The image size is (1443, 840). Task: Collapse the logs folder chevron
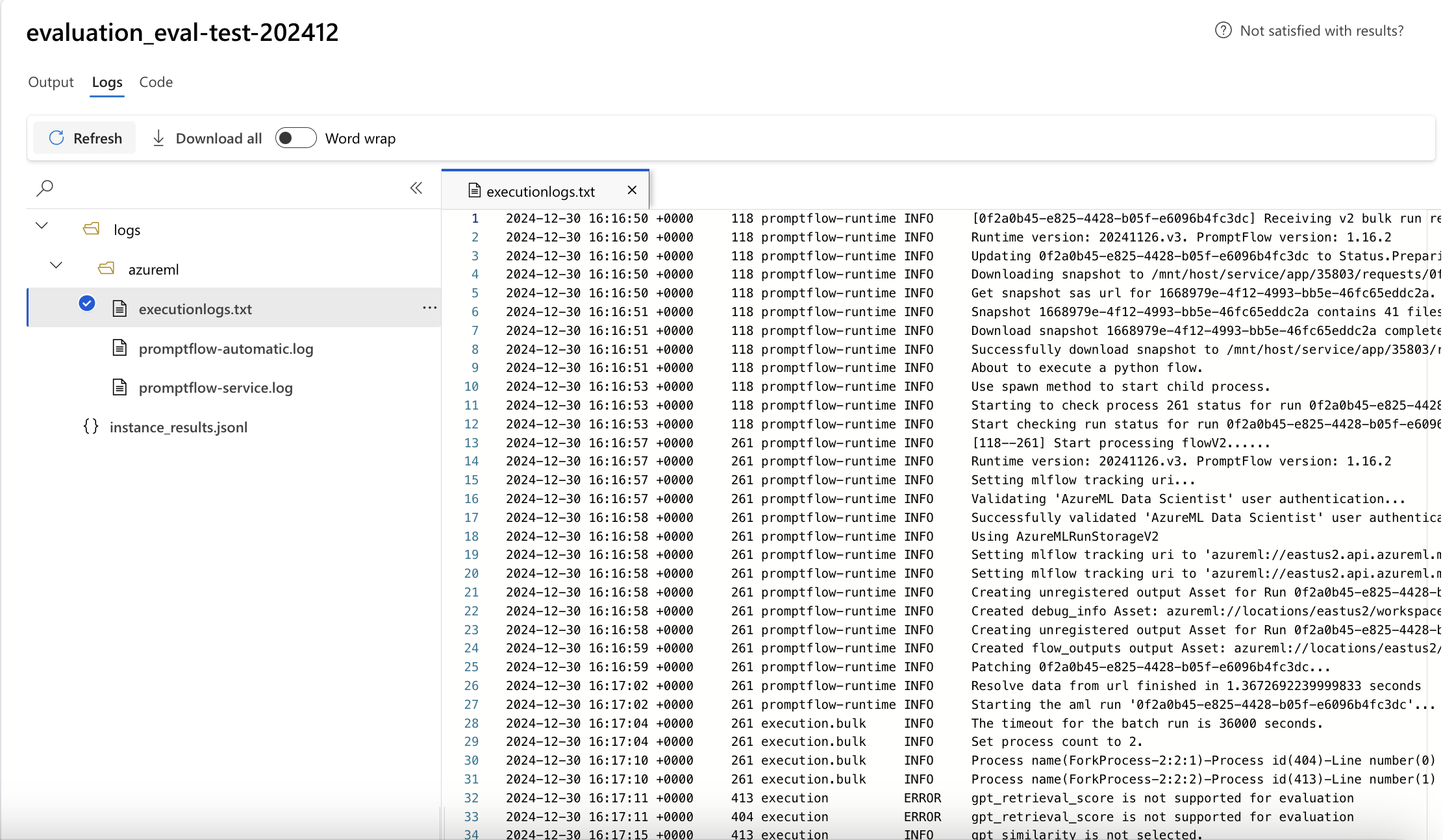(42, 225)
